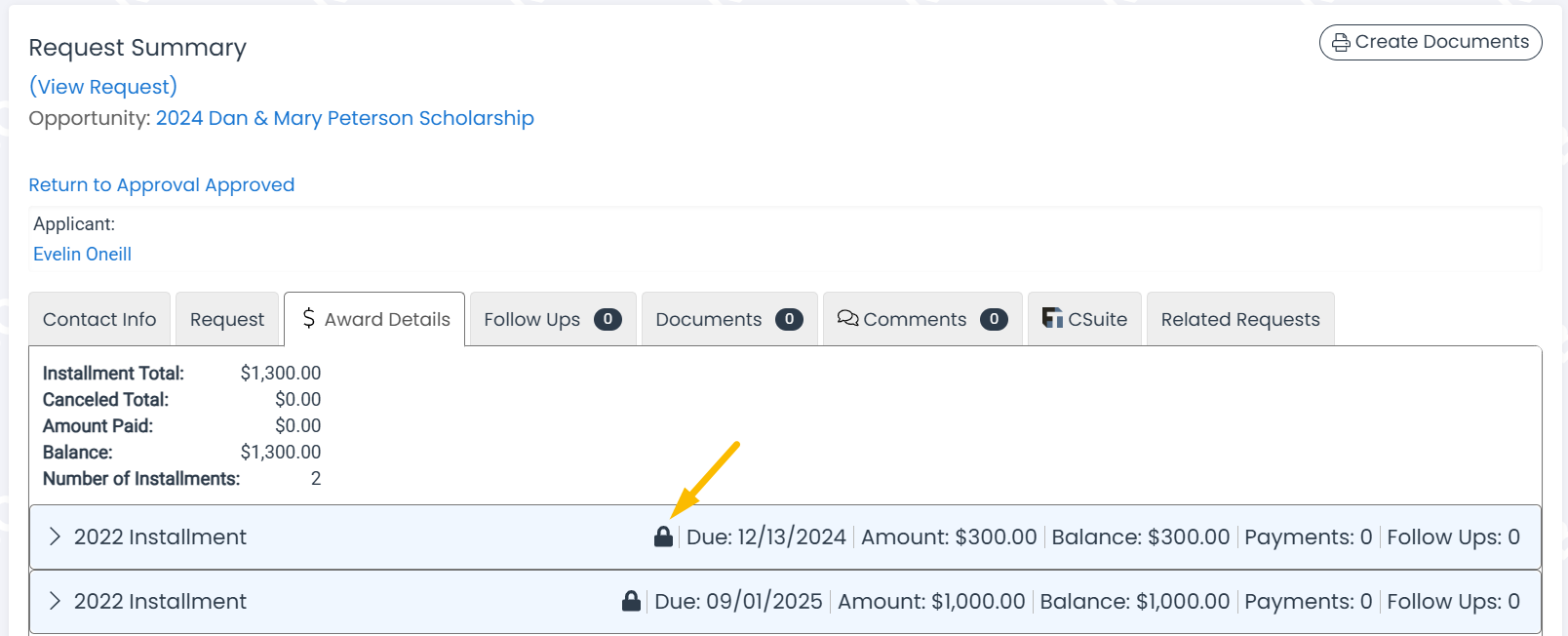Click the Create Documents button
The image size is (1568, 636).
(x=1431, y=42)
